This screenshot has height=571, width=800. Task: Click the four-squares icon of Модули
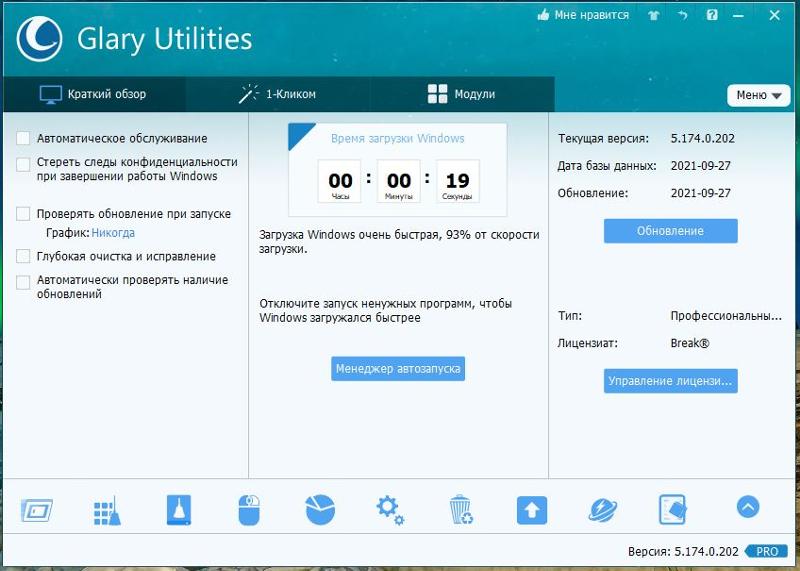click(x=437, y=94)
